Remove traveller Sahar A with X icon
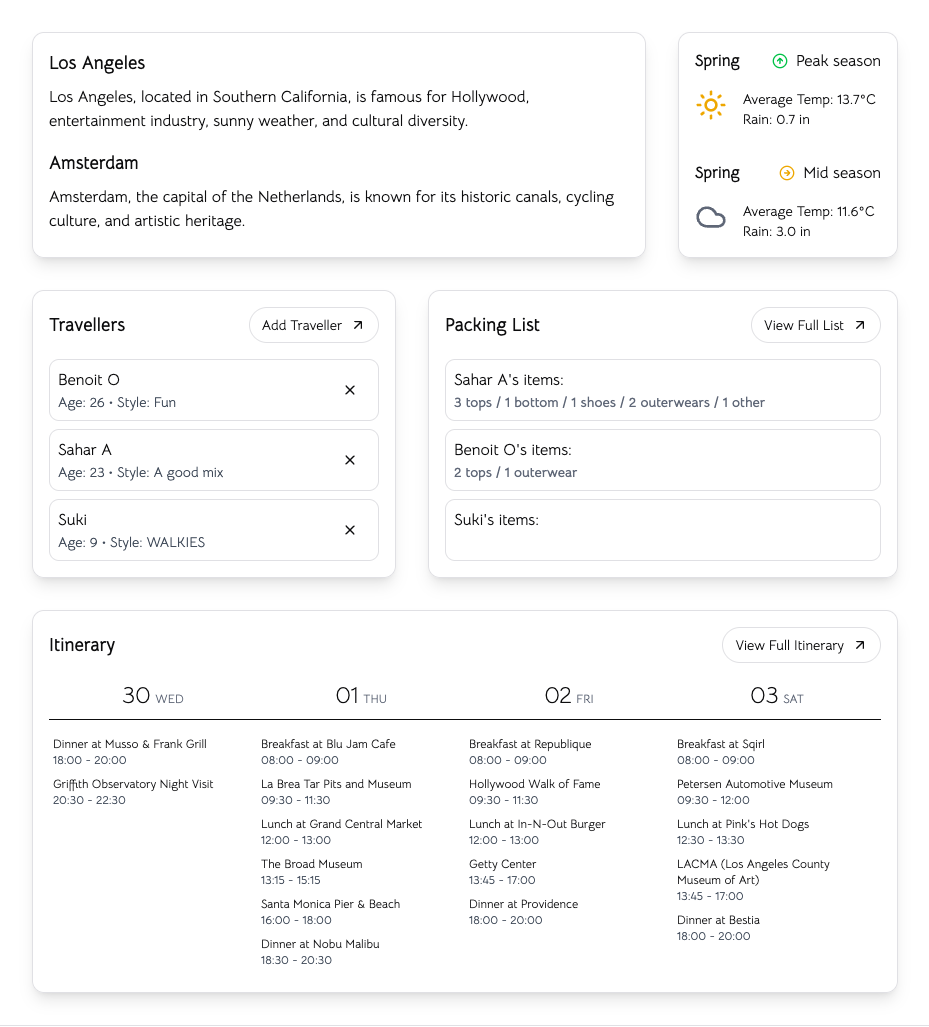The image size is (929, 1027). click(350, 460)
